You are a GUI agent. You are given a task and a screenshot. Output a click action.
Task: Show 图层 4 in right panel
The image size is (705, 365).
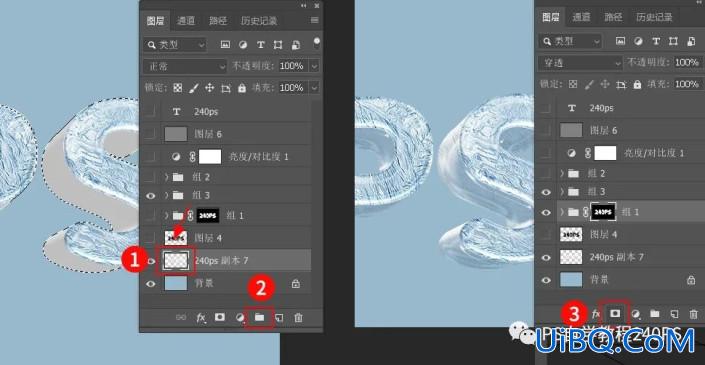[546, 234]
